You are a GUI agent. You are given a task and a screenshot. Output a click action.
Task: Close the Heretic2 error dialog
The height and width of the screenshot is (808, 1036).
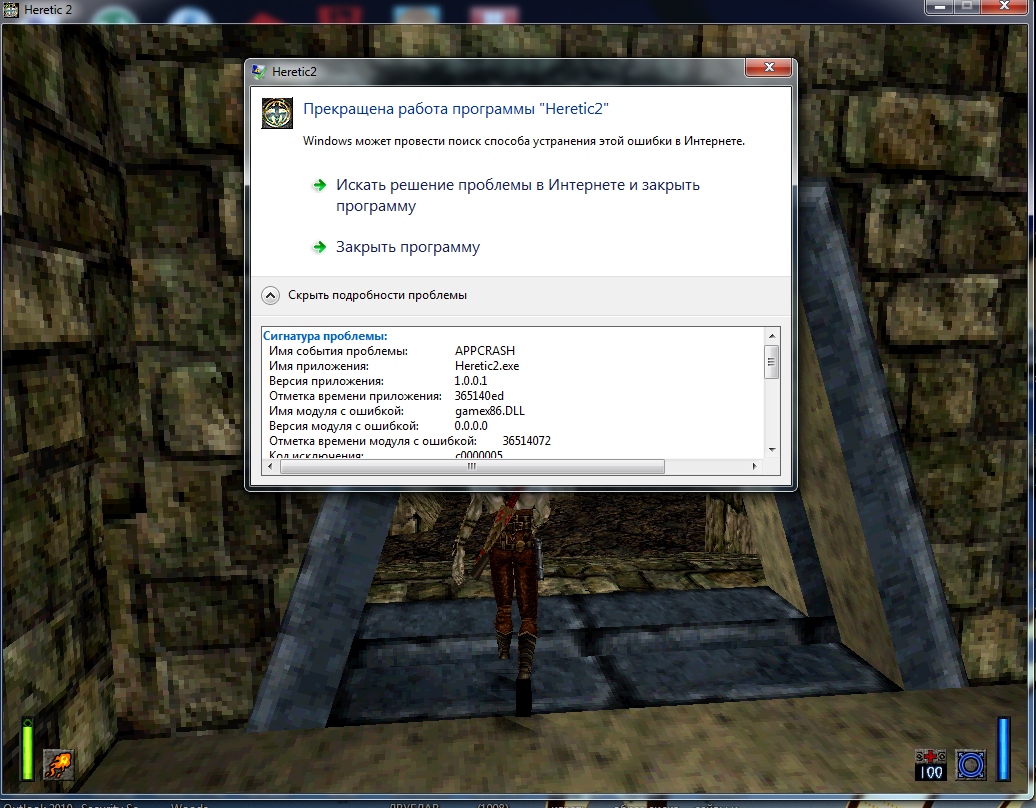tap(768, 67)
